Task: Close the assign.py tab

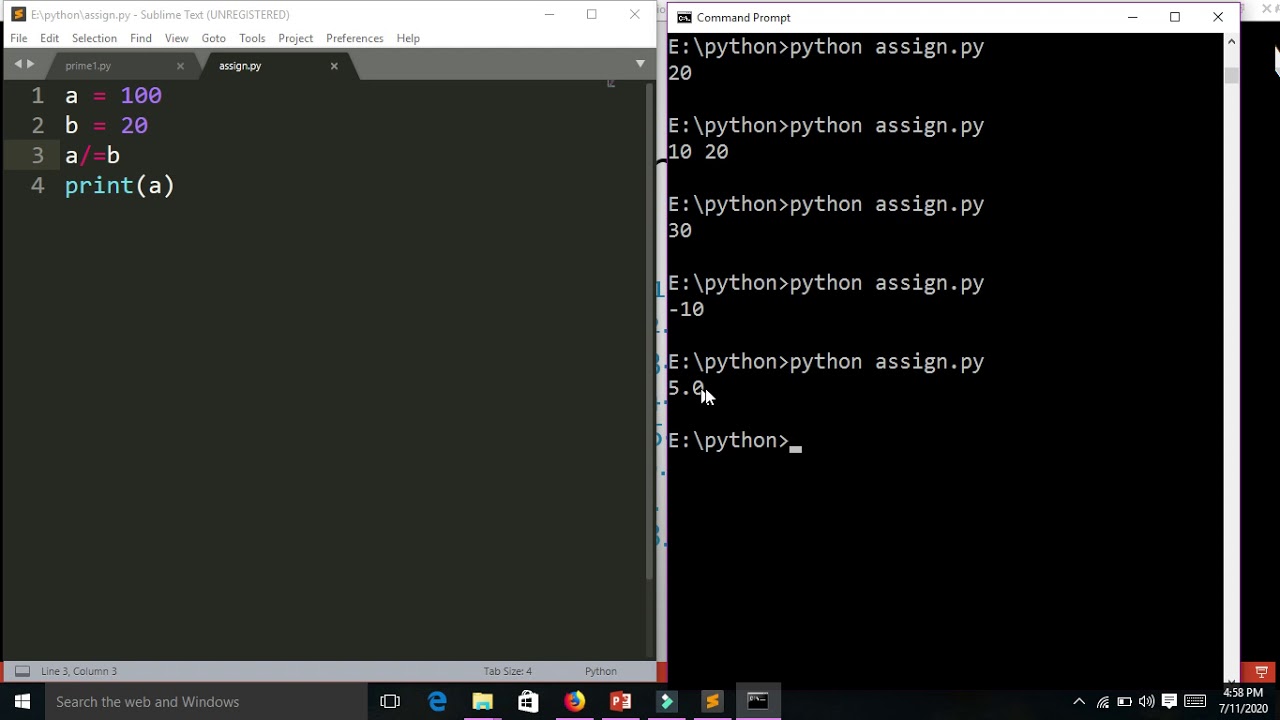Action: point(334,66)
